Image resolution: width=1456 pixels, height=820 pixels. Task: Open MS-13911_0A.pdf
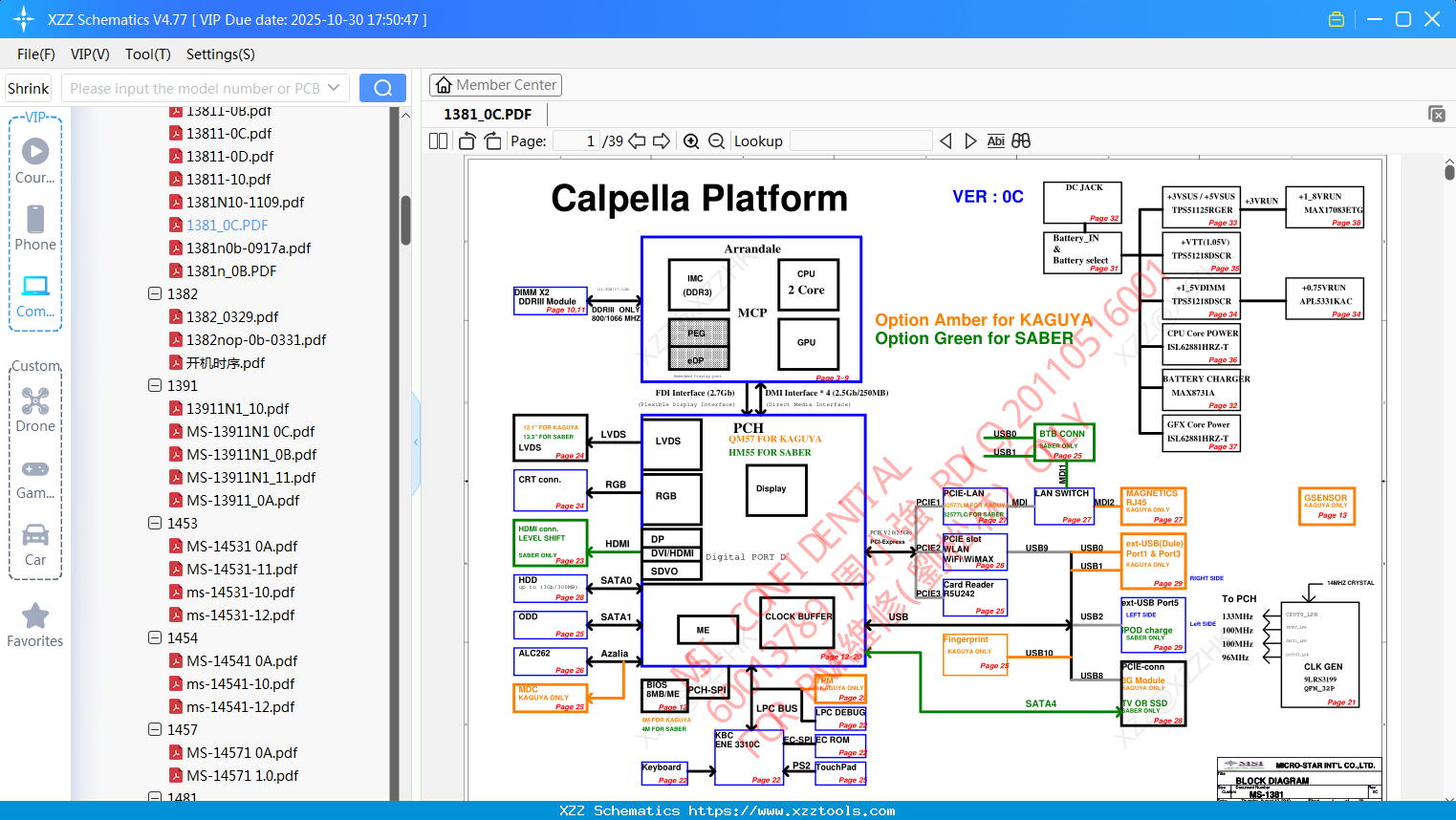point(243,500)
